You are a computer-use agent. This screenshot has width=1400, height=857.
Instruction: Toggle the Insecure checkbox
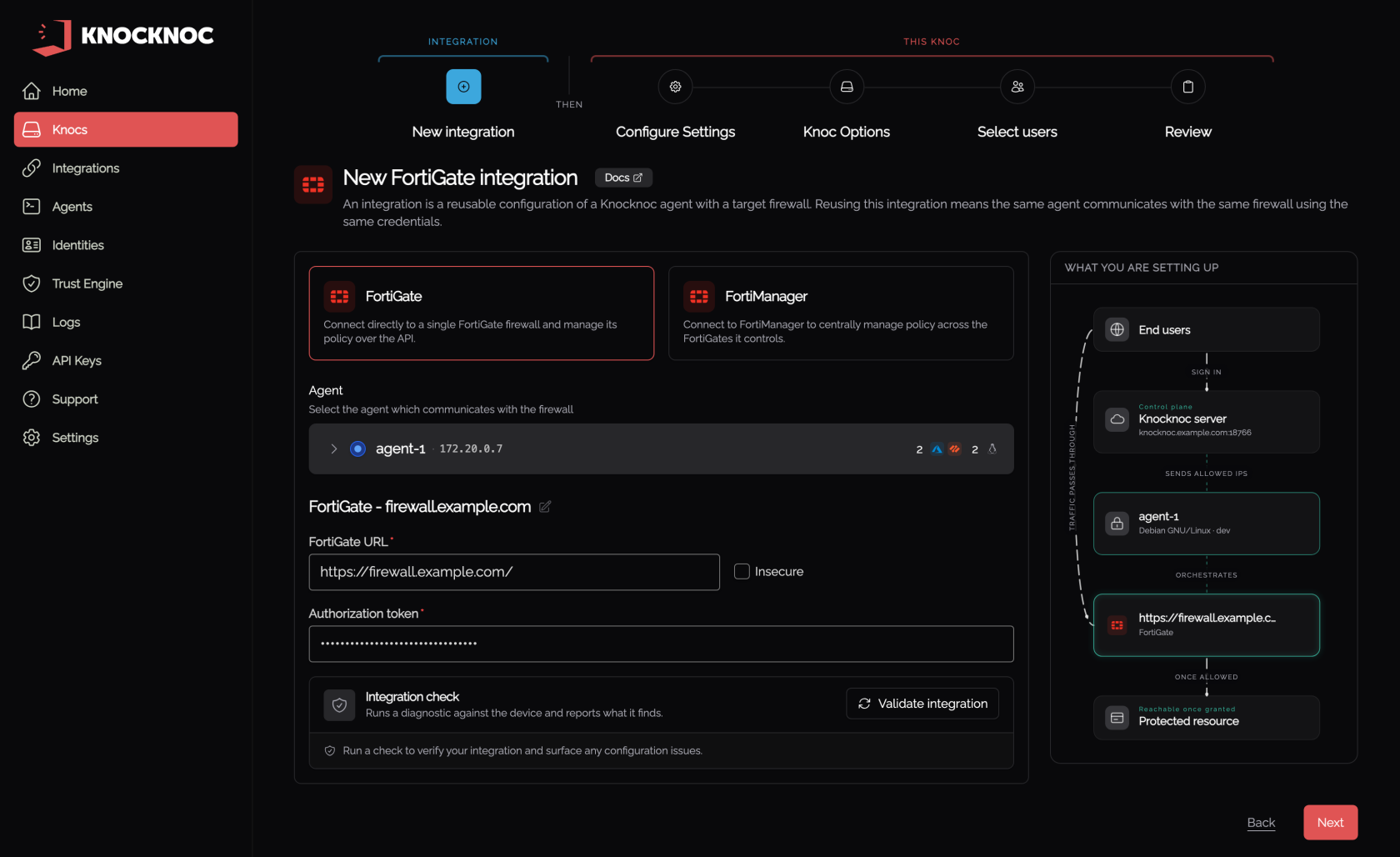tap(742, 572)
